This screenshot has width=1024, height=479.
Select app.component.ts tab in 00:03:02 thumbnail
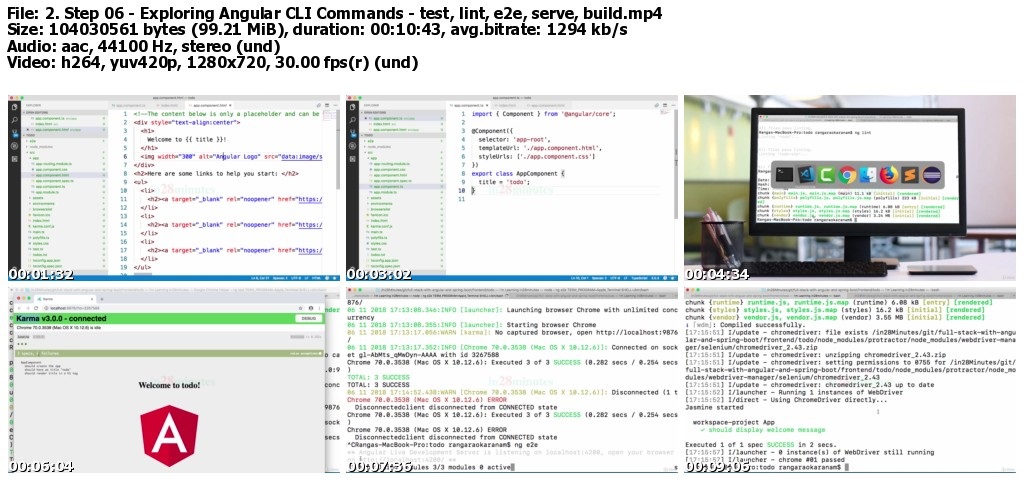(x=466, y=105)
